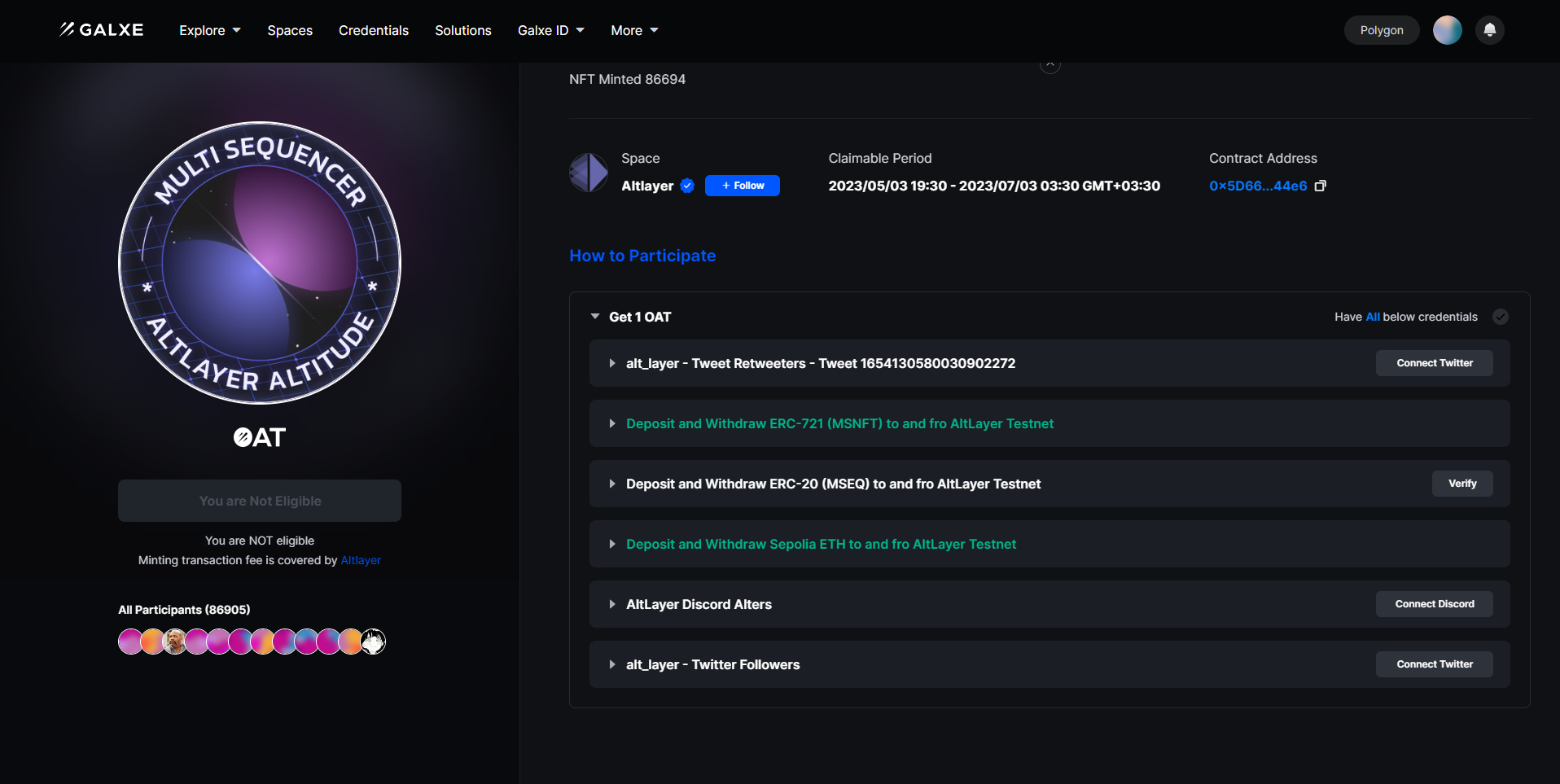Go to Spaces in the top navigation
Image resolution: width=1560 pixels, height=784 pixels.
[x=290, y=30]
